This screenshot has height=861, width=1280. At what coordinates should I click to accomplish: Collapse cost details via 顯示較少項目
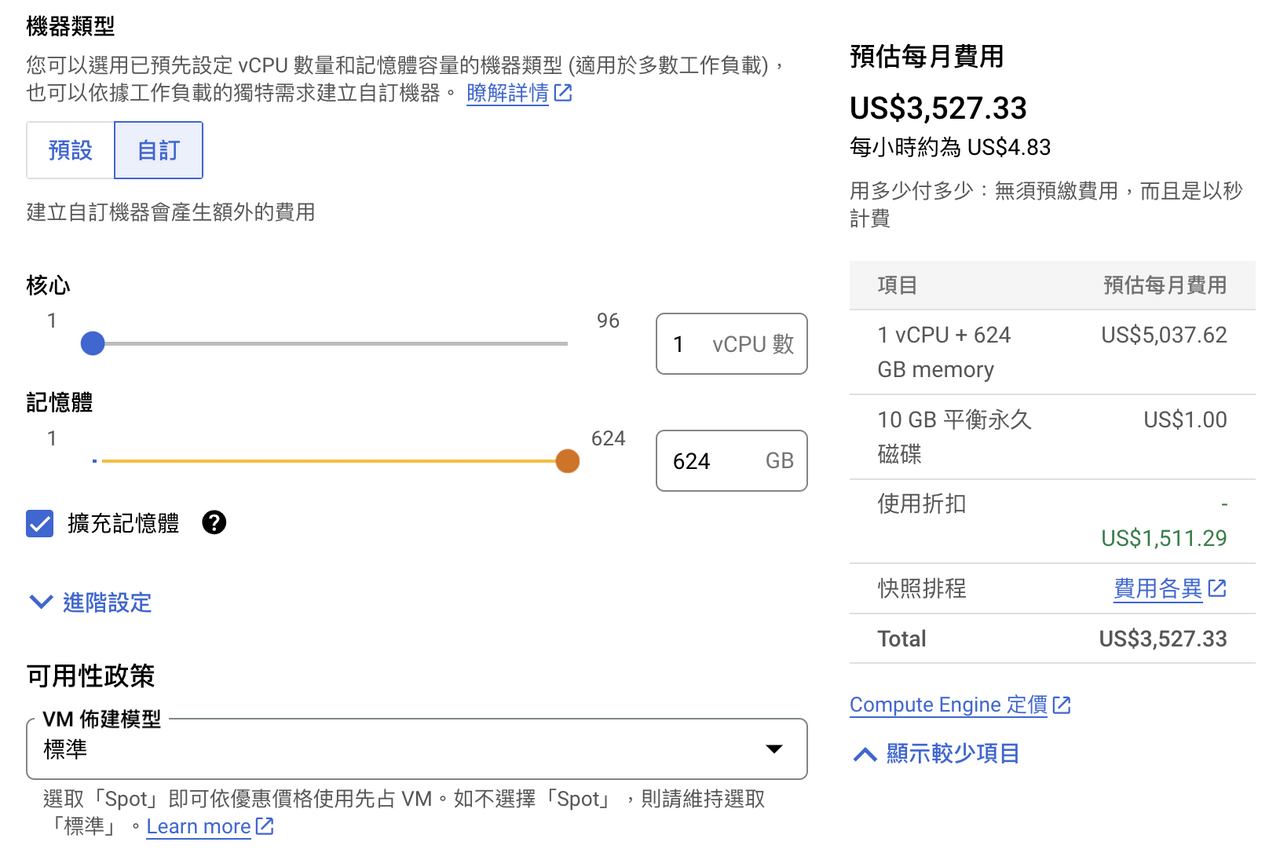click(x=936, y=753)
